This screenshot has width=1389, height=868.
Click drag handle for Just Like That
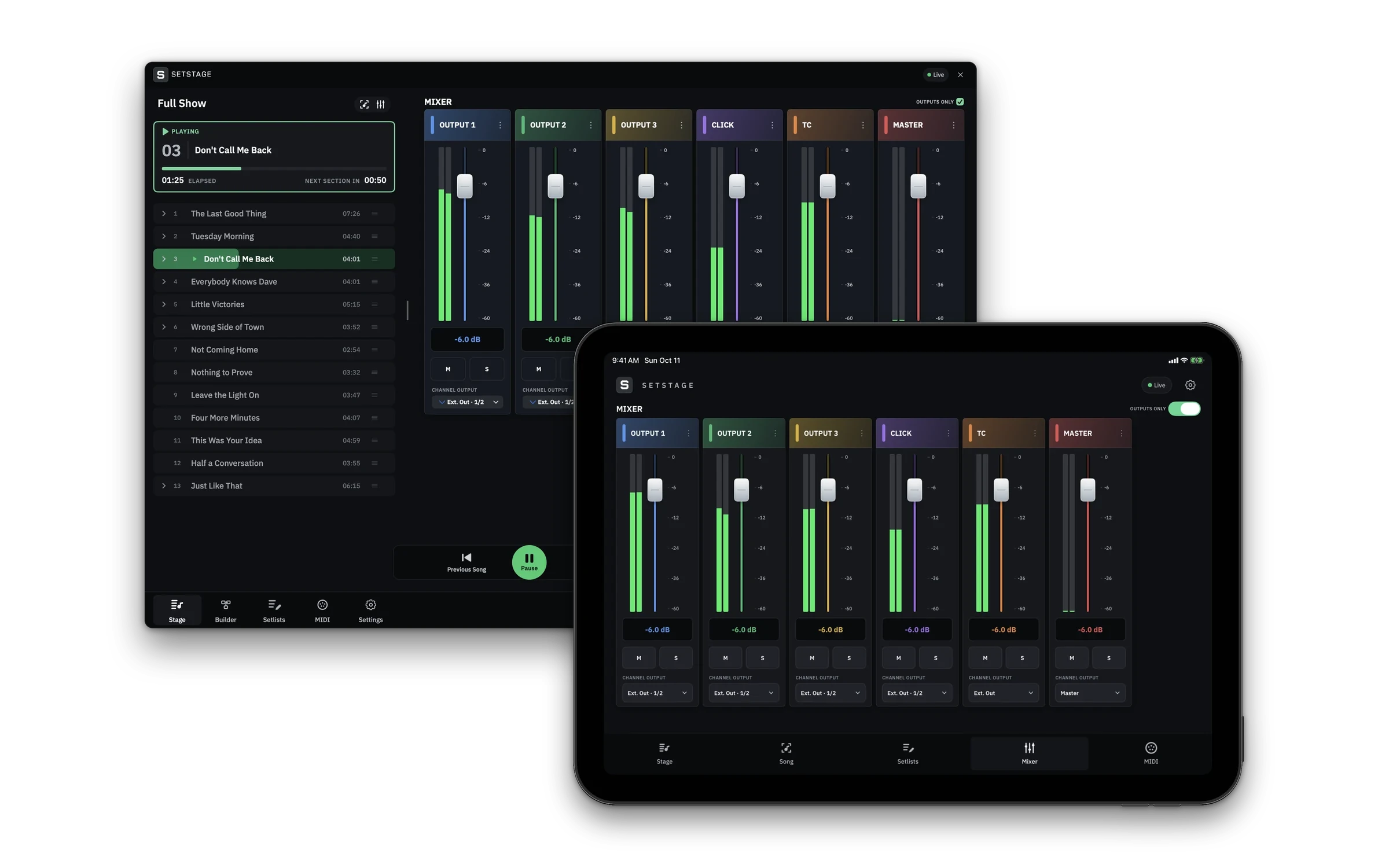click(374, 486)
